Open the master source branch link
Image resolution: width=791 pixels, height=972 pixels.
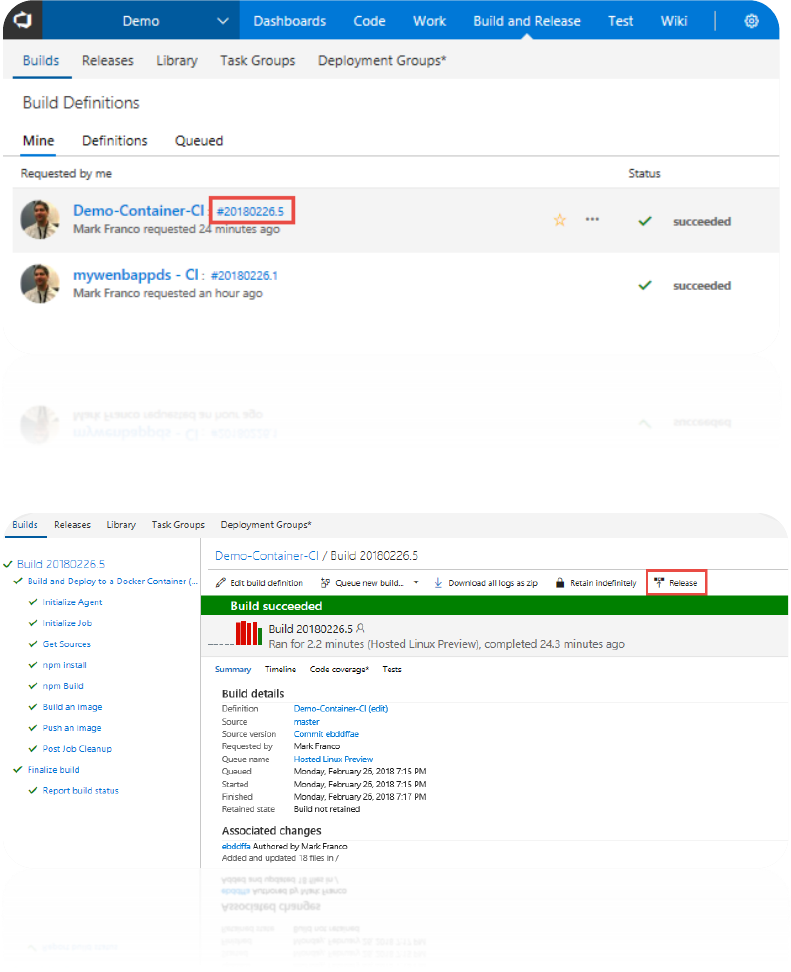click(306, 722)
